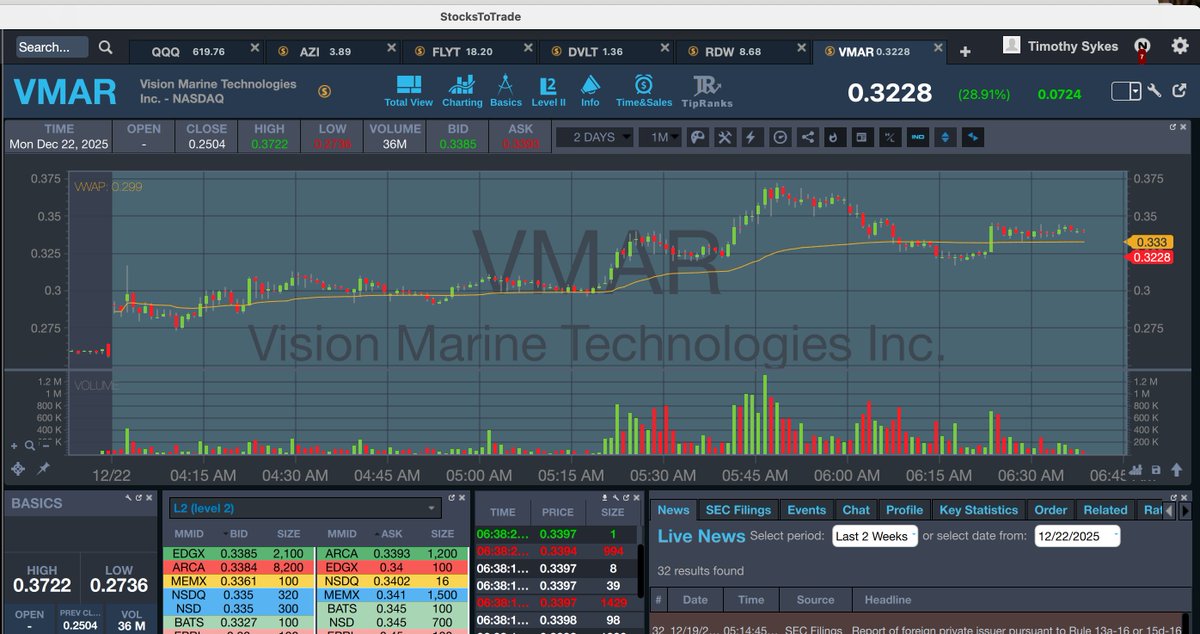Open chart tools wrench-hammer icon
This screenshot has height=634, width=1200.
(726, 137)
